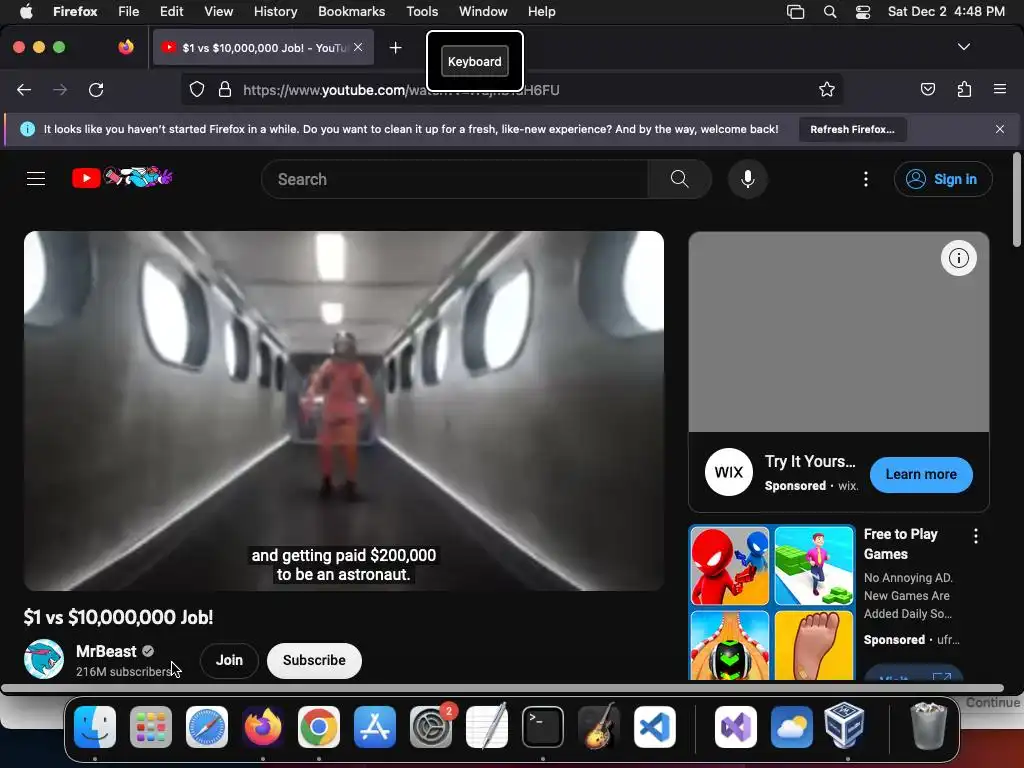
Task: Open the Apple menu
Action: (x=26, y=11)
